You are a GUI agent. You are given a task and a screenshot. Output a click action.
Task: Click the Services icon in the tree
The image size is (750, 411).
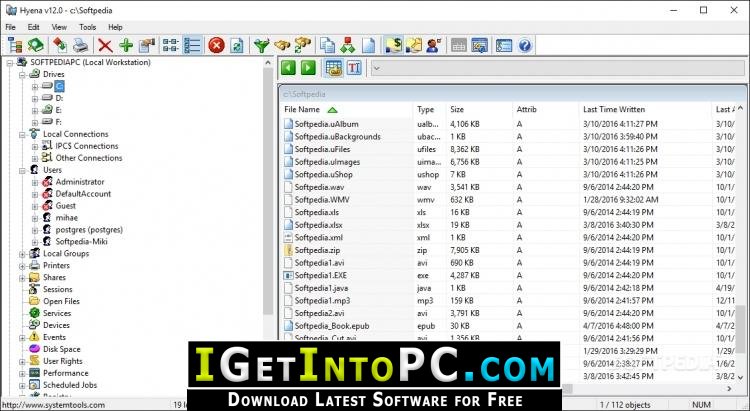tap(33, 313)
